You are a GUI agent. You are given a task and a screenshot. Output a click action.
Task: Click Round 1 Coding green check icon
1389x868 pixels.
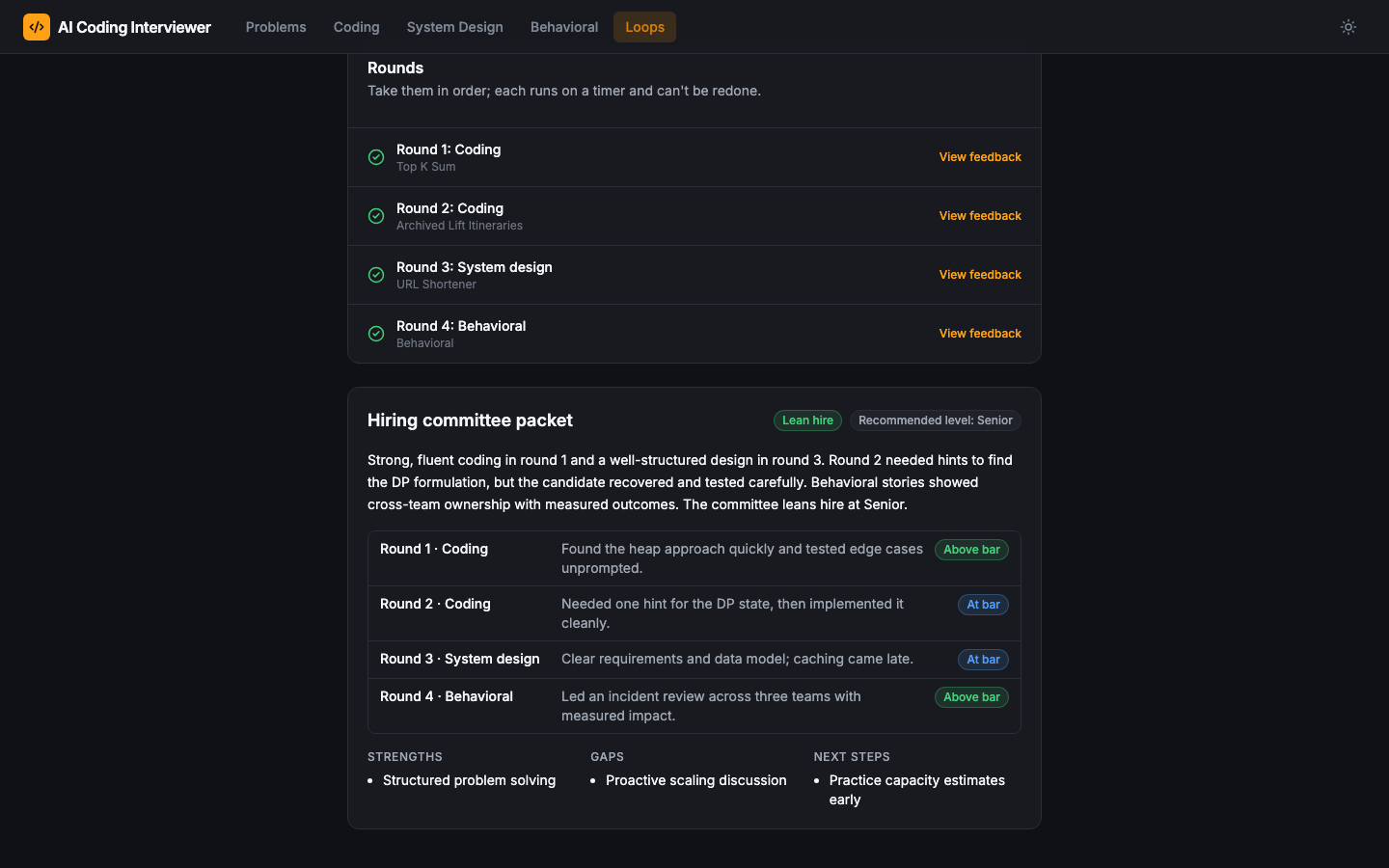click(x=376, y=157)
